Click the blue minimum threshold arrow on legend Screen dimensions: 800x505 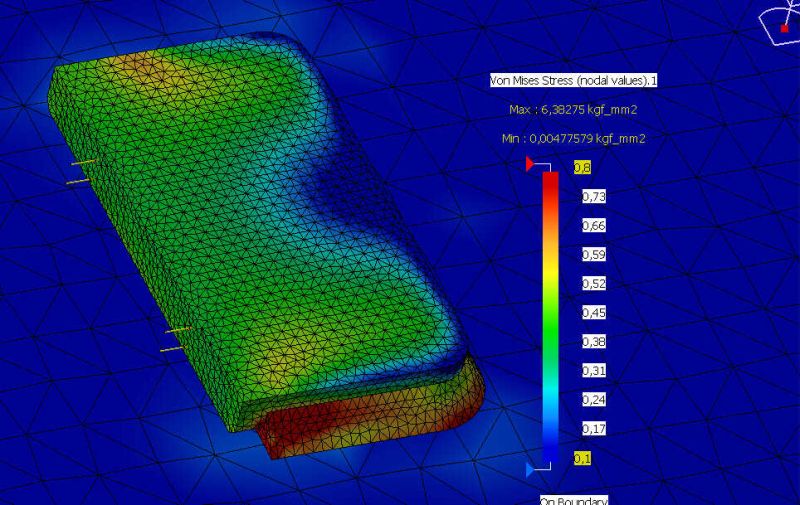[x=531, y=468]
